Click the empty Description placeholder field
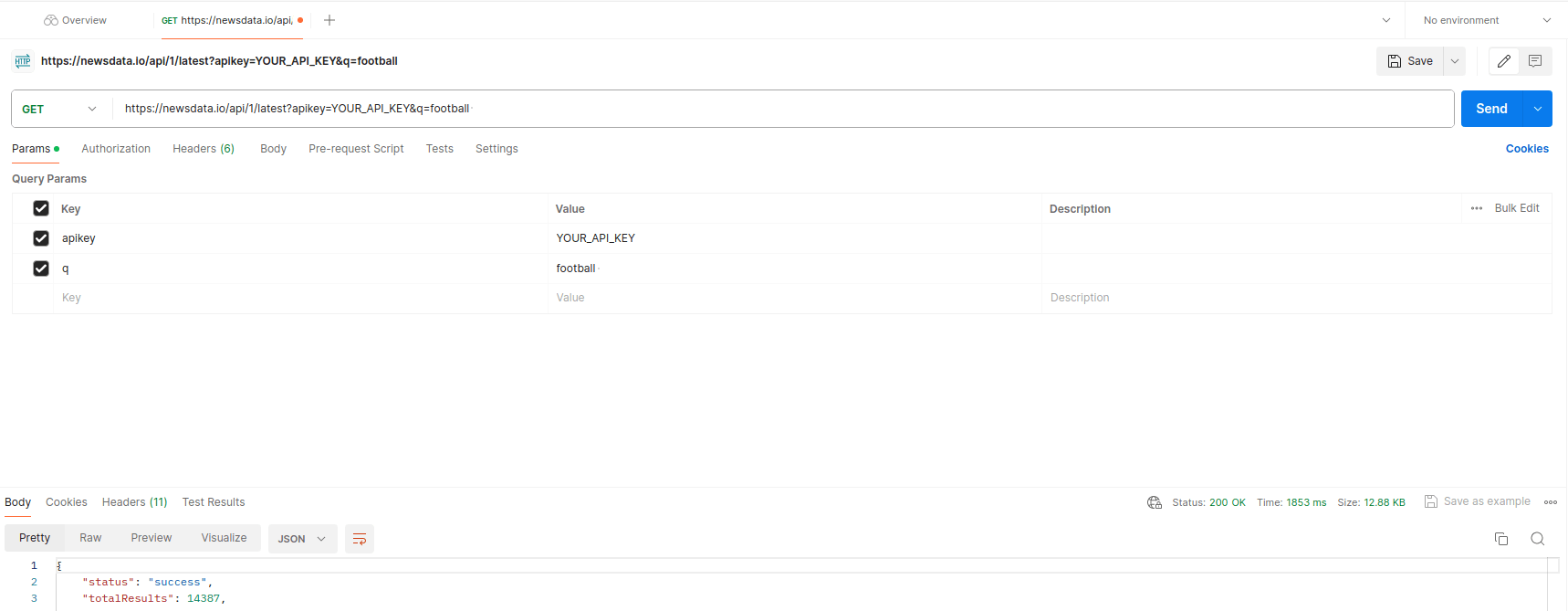This screenshot has width=1568, height=611. click(1296, 298)
